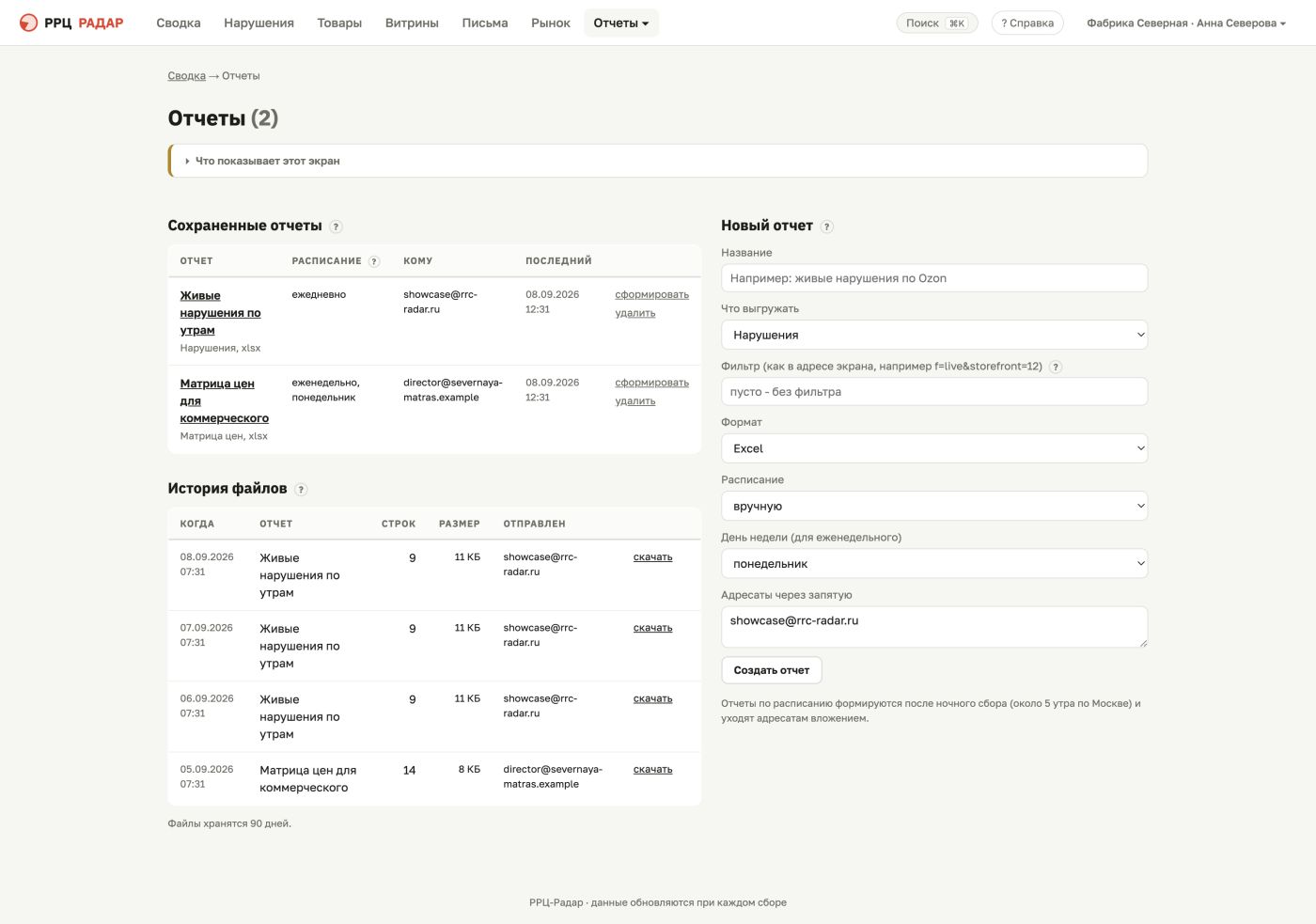Go to Рынок in navigation

point(551,23)
